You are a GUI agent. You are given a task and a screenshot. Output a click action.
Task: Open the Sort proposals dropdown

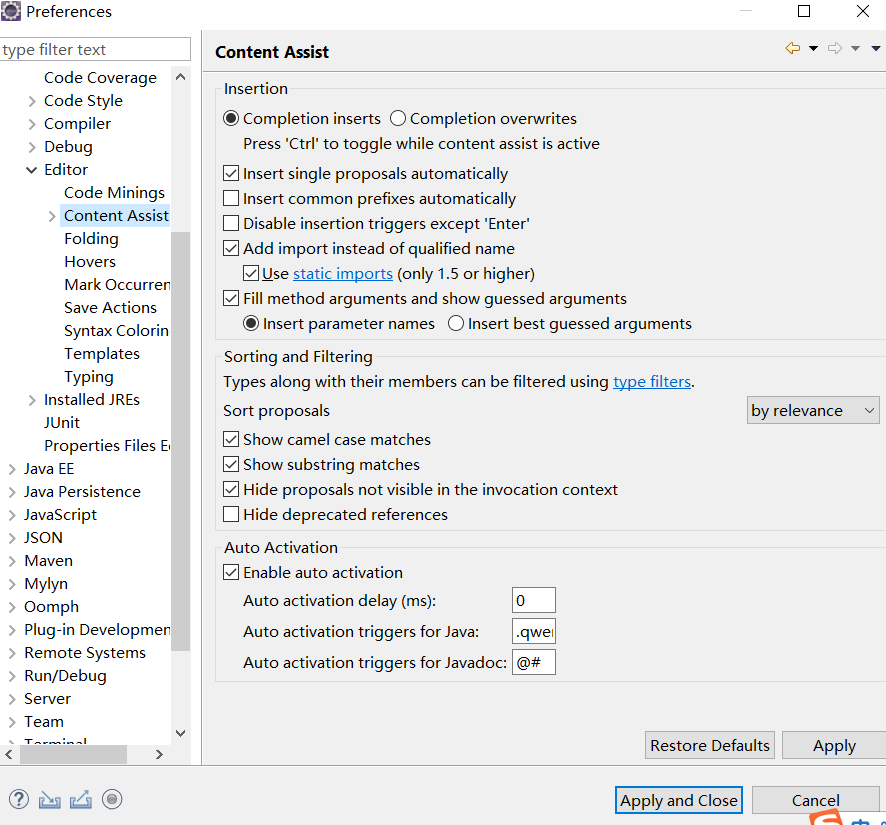click(x=813, y=411)
